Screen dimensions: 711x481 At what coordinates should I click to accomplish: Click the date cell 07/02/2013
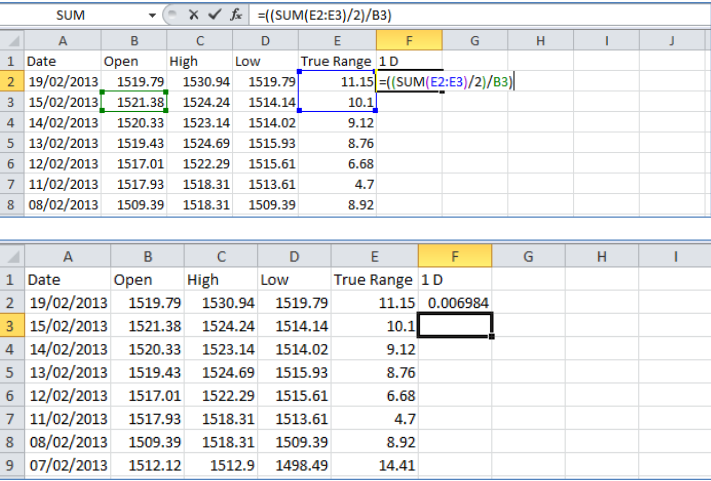[66, 468]
